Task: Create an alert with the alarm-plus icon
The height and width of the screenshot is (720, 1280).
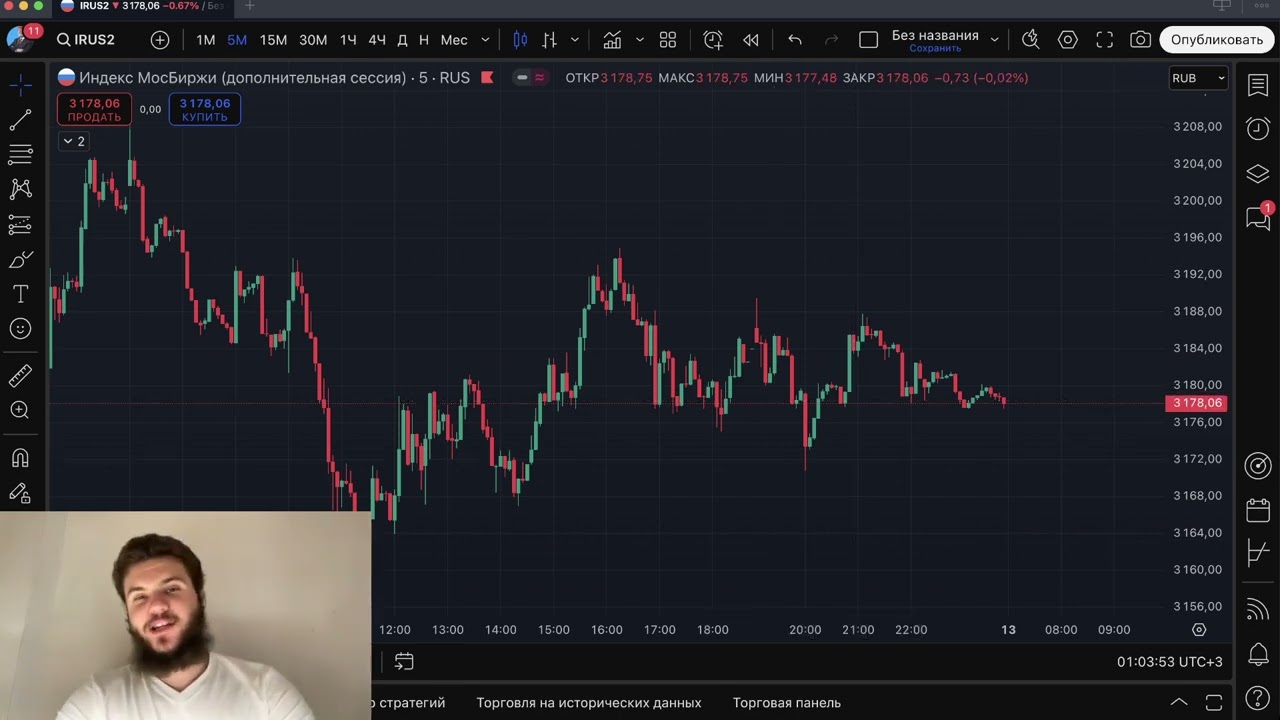Action: pyautogui.click(x=713, y=40)
